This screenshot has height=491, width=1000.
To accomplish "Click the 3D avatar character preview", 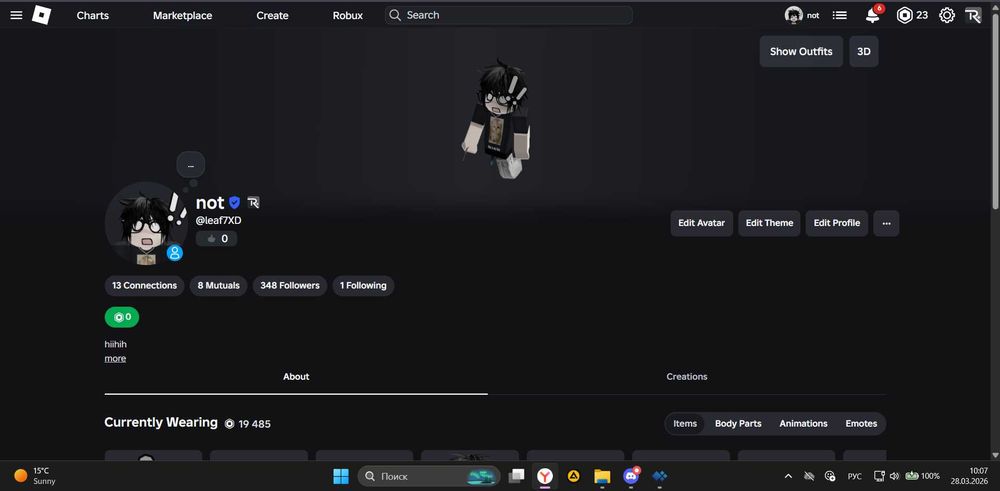I will pos(497,119).
